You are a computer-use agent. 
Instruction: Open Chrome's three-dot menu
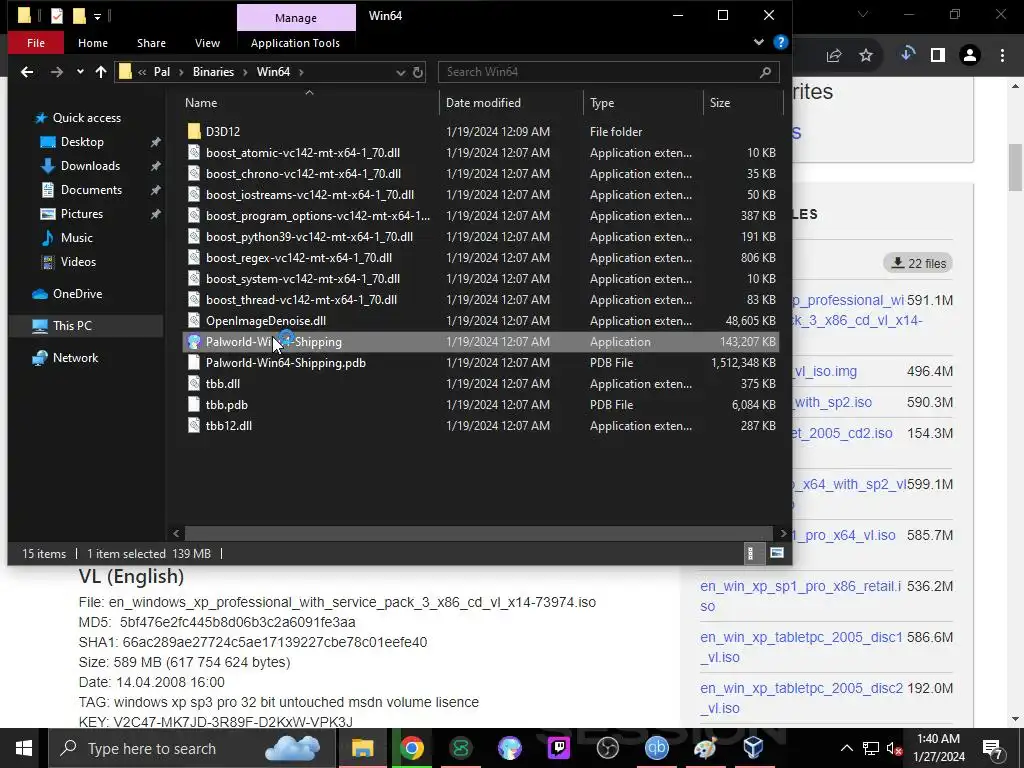(x=1002, y=56)
